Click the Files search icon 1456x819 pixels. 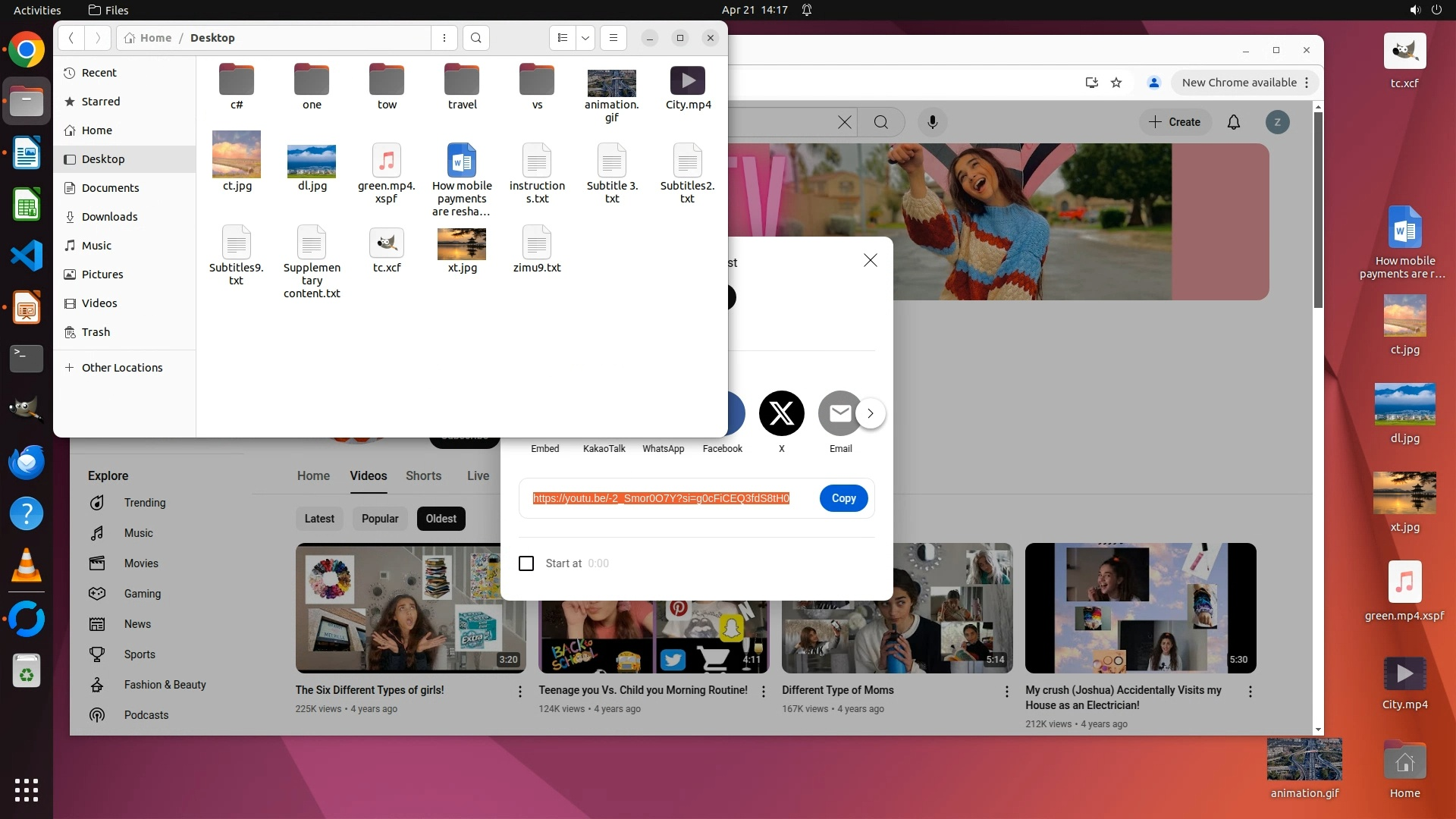475,38
